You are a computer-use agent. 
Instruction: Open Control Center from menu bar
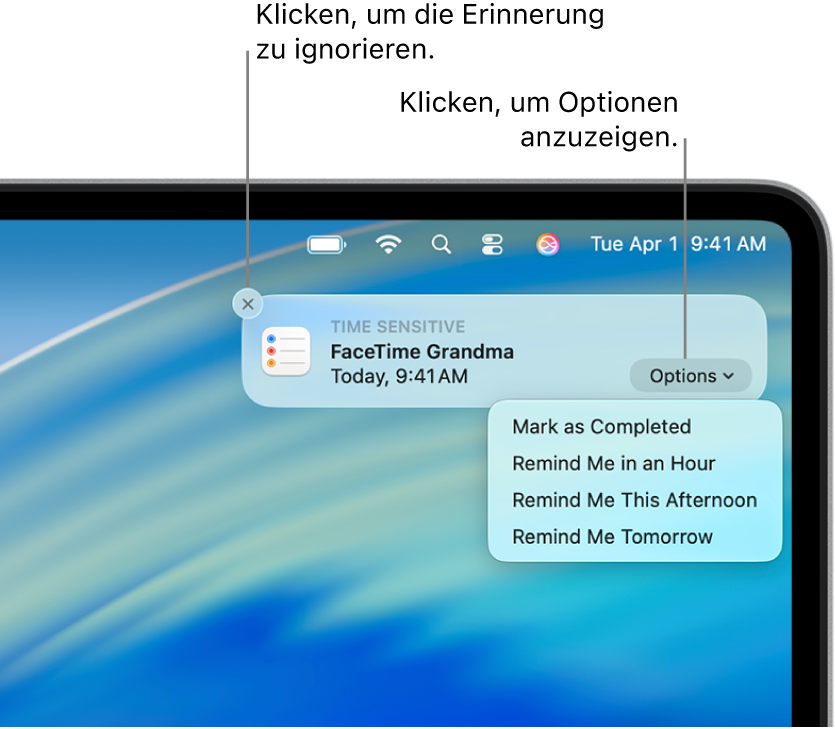tap(492, 245)
